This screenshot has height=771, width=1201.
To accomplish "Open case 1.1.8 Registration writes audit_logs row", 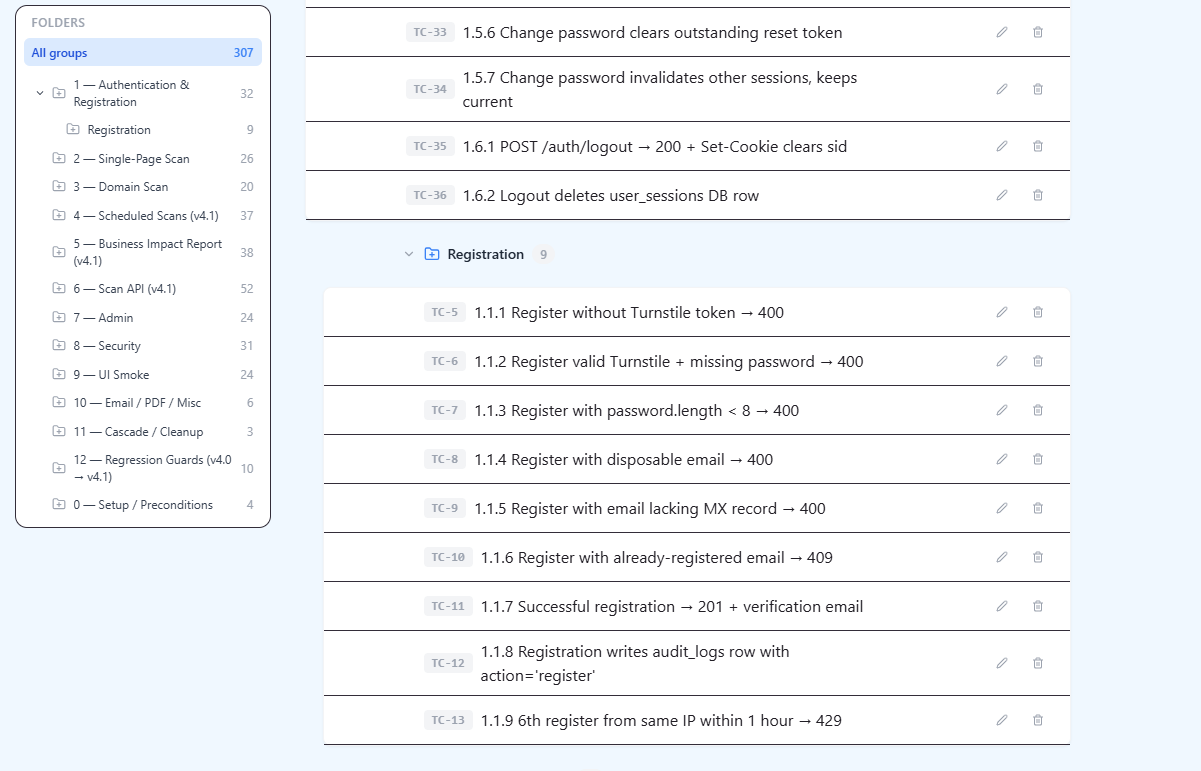I will point(635,663).
